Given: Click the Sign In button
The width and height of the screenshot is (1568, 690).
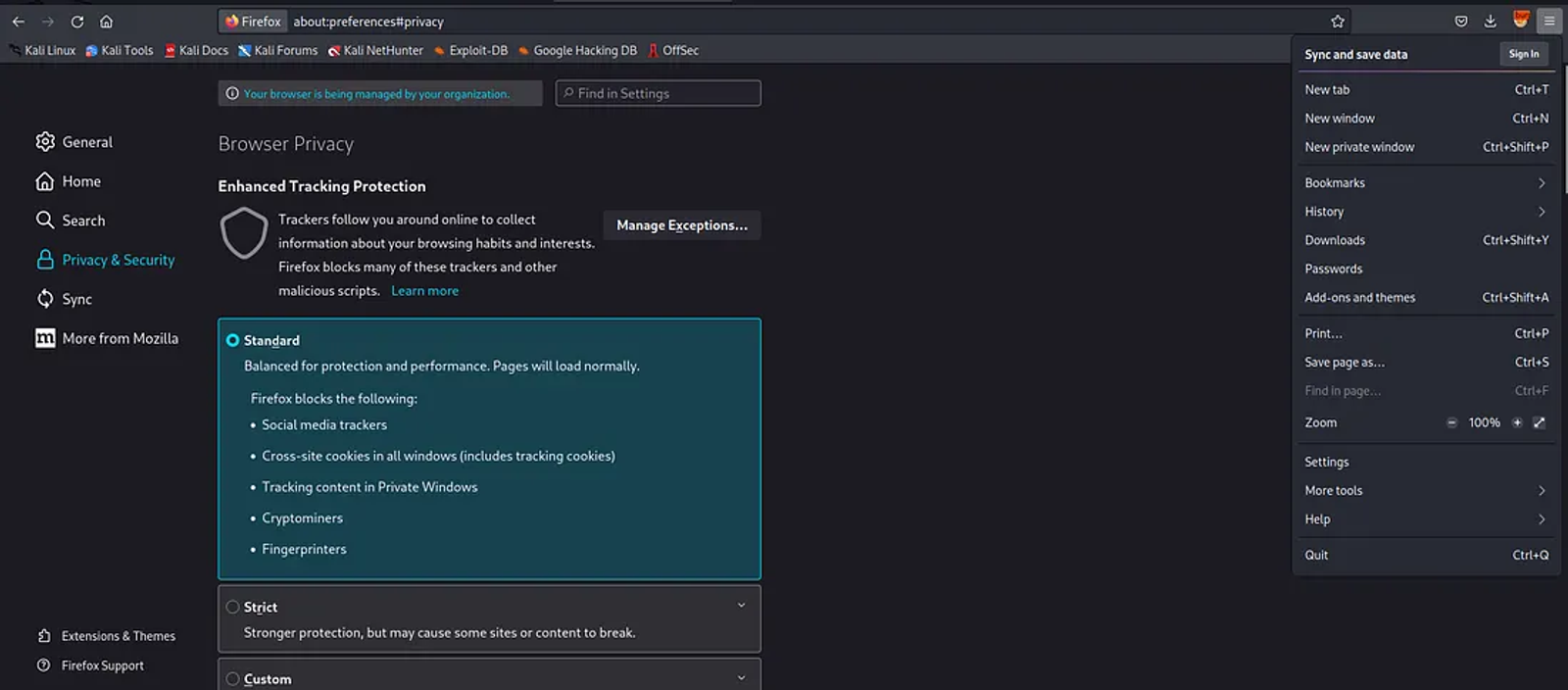Looking at the screenshot, I should click(1524, 54).
